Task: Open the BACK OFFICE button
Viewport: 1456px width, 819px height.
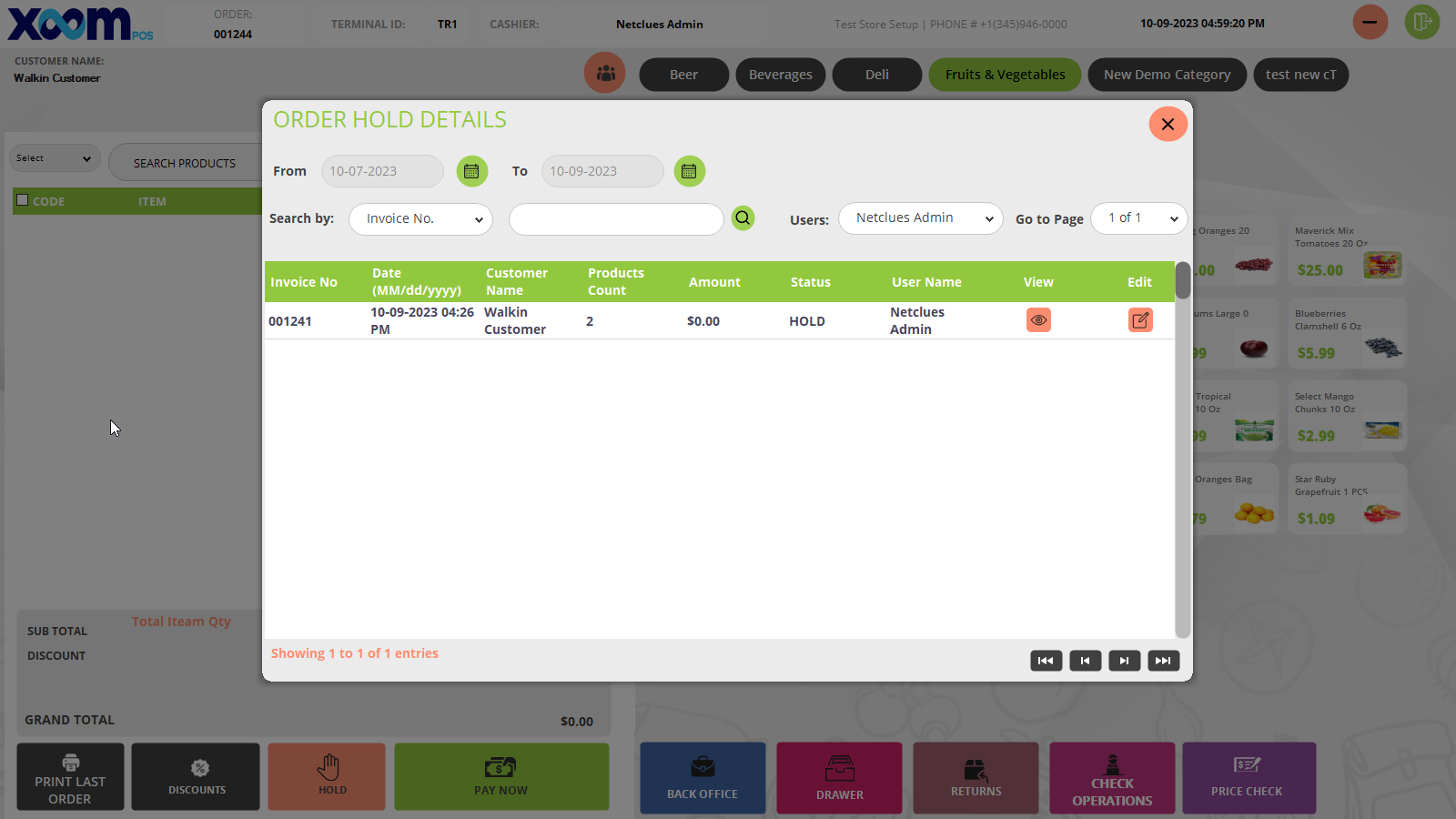Action: pos(703,778)
